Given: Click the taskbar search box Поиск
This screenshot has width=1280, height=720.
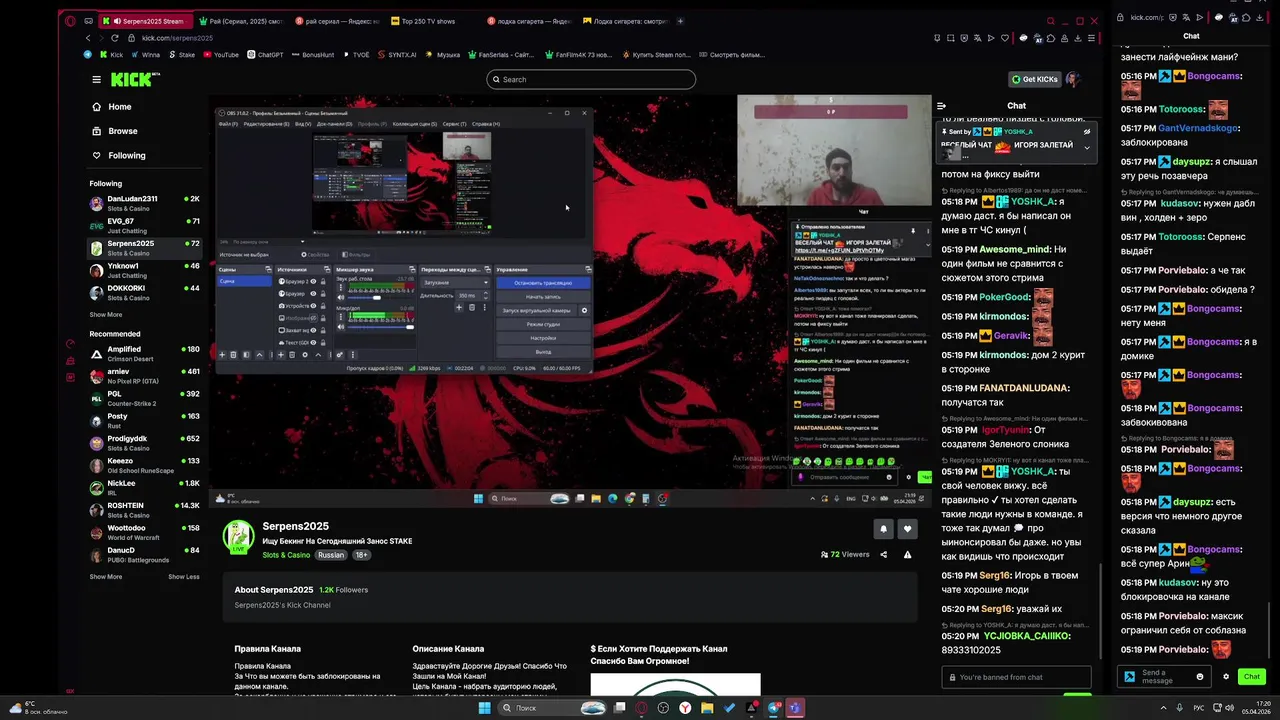Looking at the screenshot, I should 554,708.
